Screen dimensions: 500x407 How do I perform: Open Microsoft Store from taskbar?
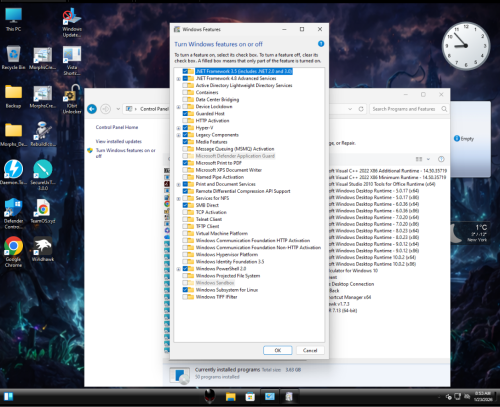[x=250, y=396]
